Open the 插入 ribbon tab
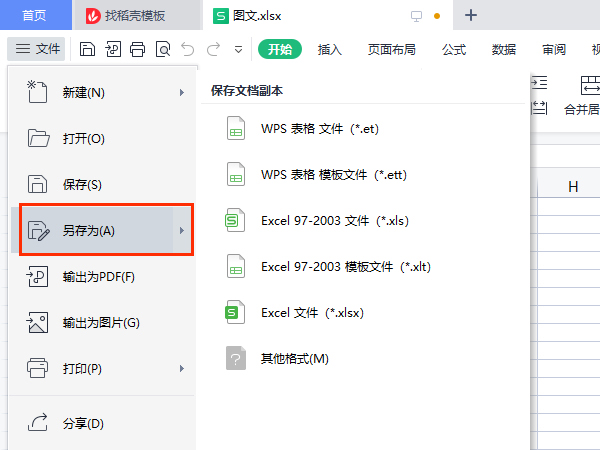Image resolution: width=600 pixels, height=450 pixels. [329, 49]
